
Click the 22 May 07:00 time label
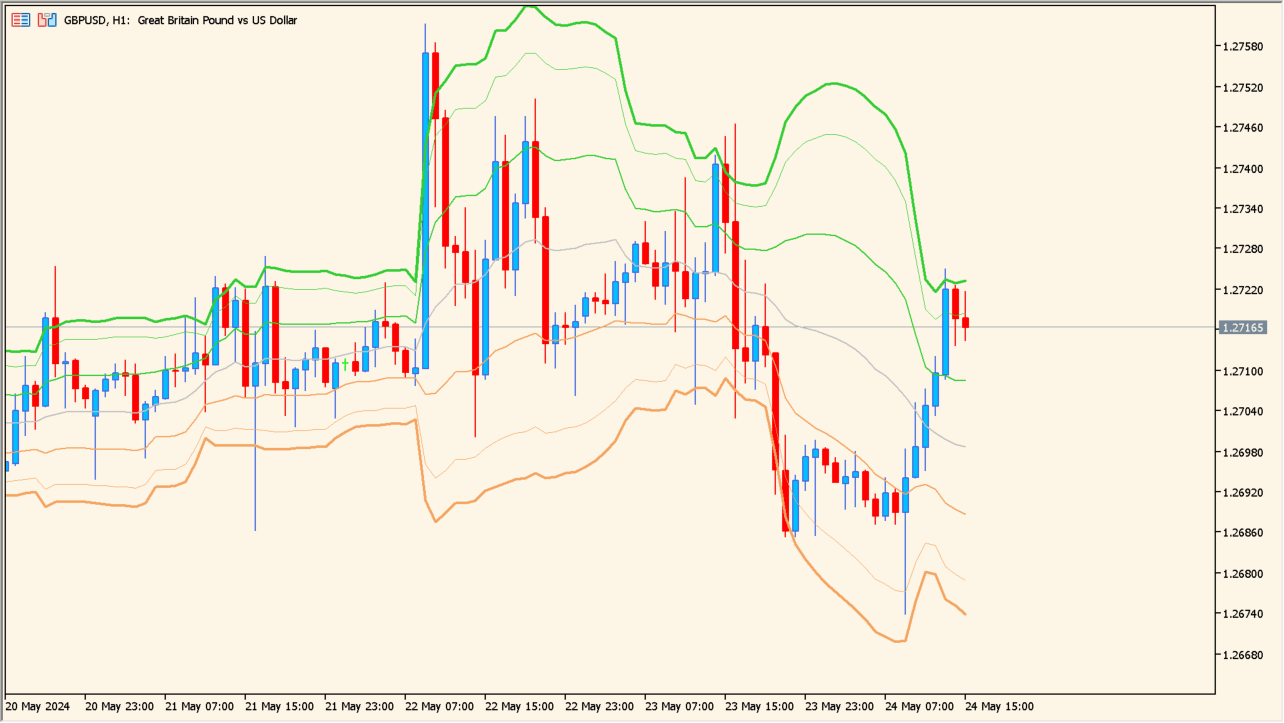click(439, 706)
